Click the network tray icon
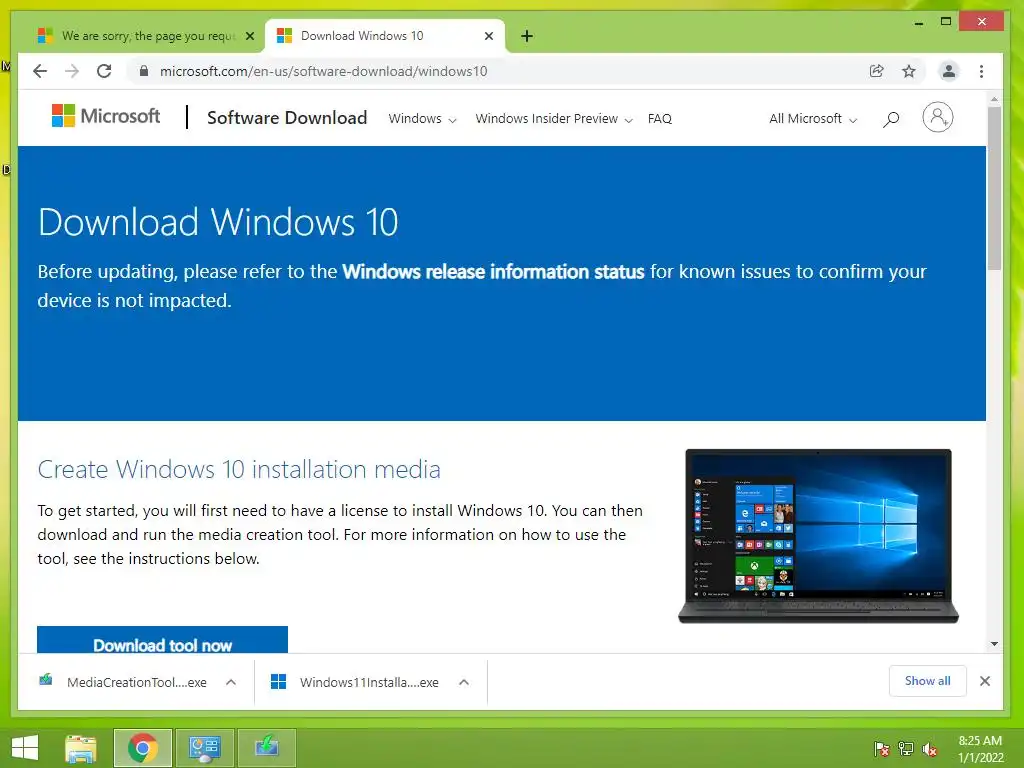Image resolution: width=1024 pixels, height=768 pixels. point(906,748)
